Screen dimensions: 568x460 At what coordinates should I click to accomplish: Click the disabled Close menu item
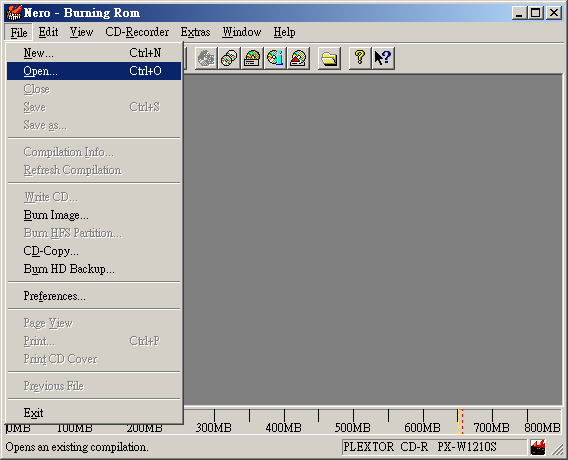point(94,89)
